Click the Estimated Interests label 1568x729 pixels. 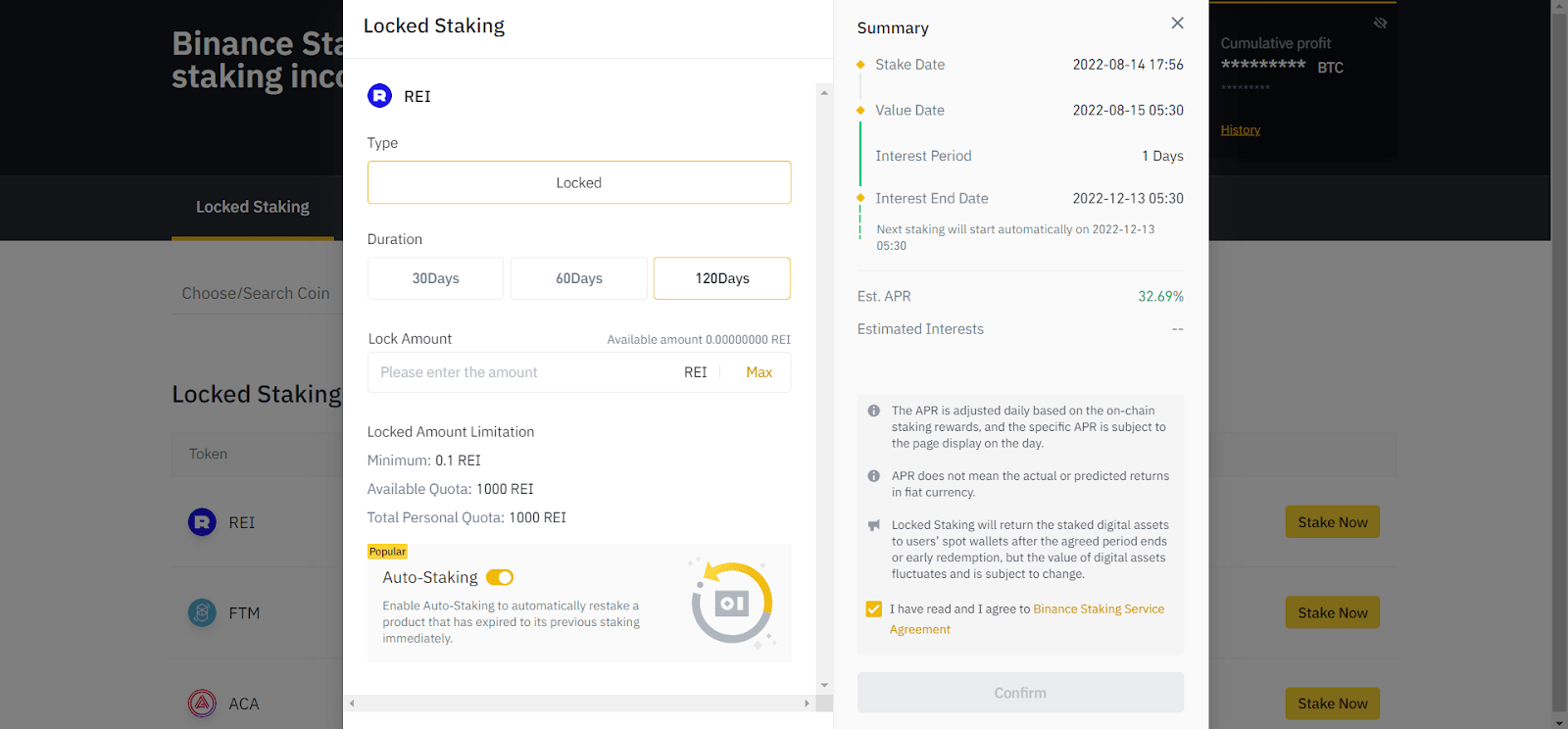(920, 329)
